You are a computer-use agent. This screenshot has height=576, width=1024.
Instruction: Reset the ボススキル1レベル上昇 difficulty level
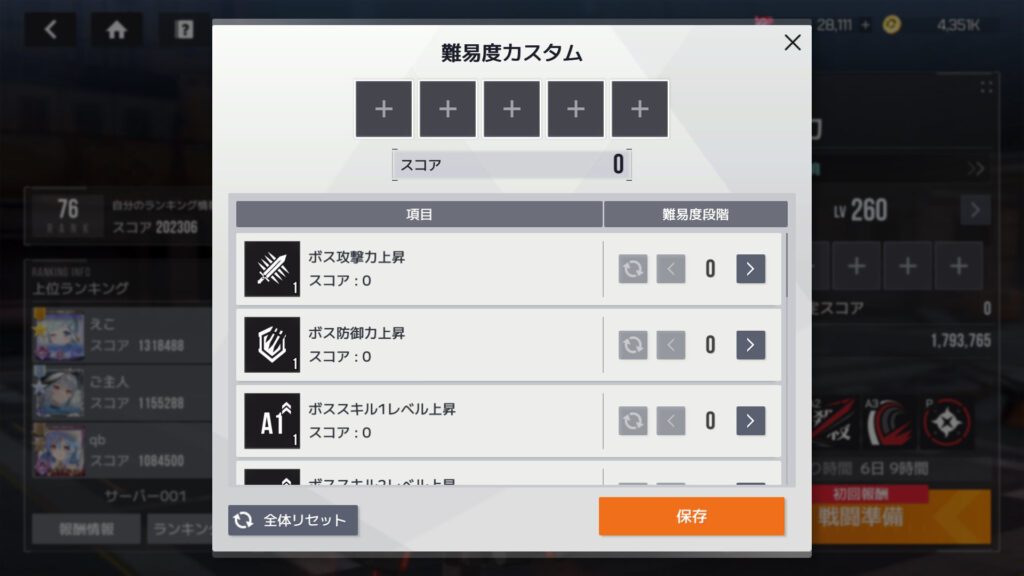(633, 421)
